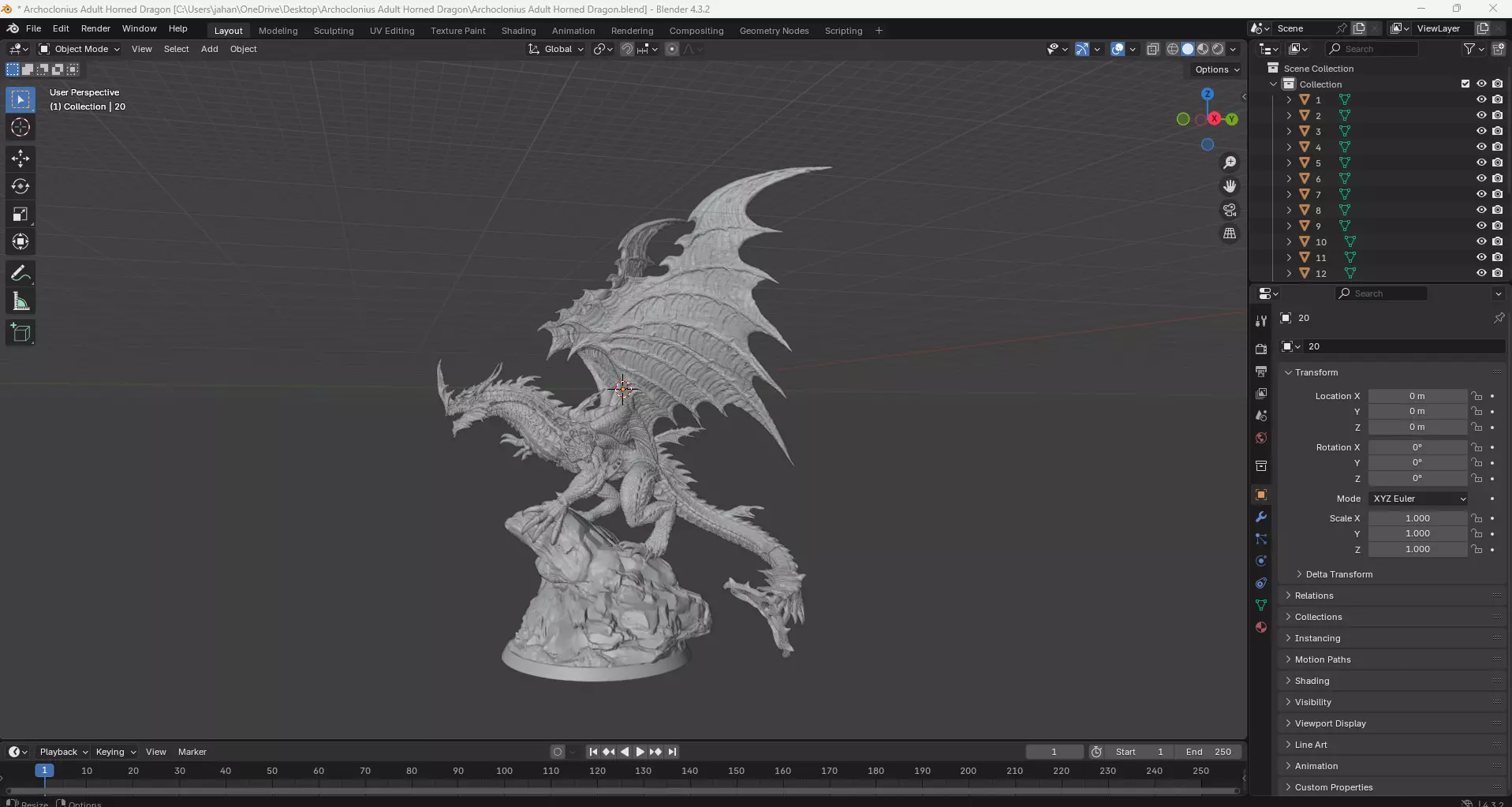The width and height of the screenshot is (1512, 807).
Task: Open the World properties tab
Action: (1261, 438)
